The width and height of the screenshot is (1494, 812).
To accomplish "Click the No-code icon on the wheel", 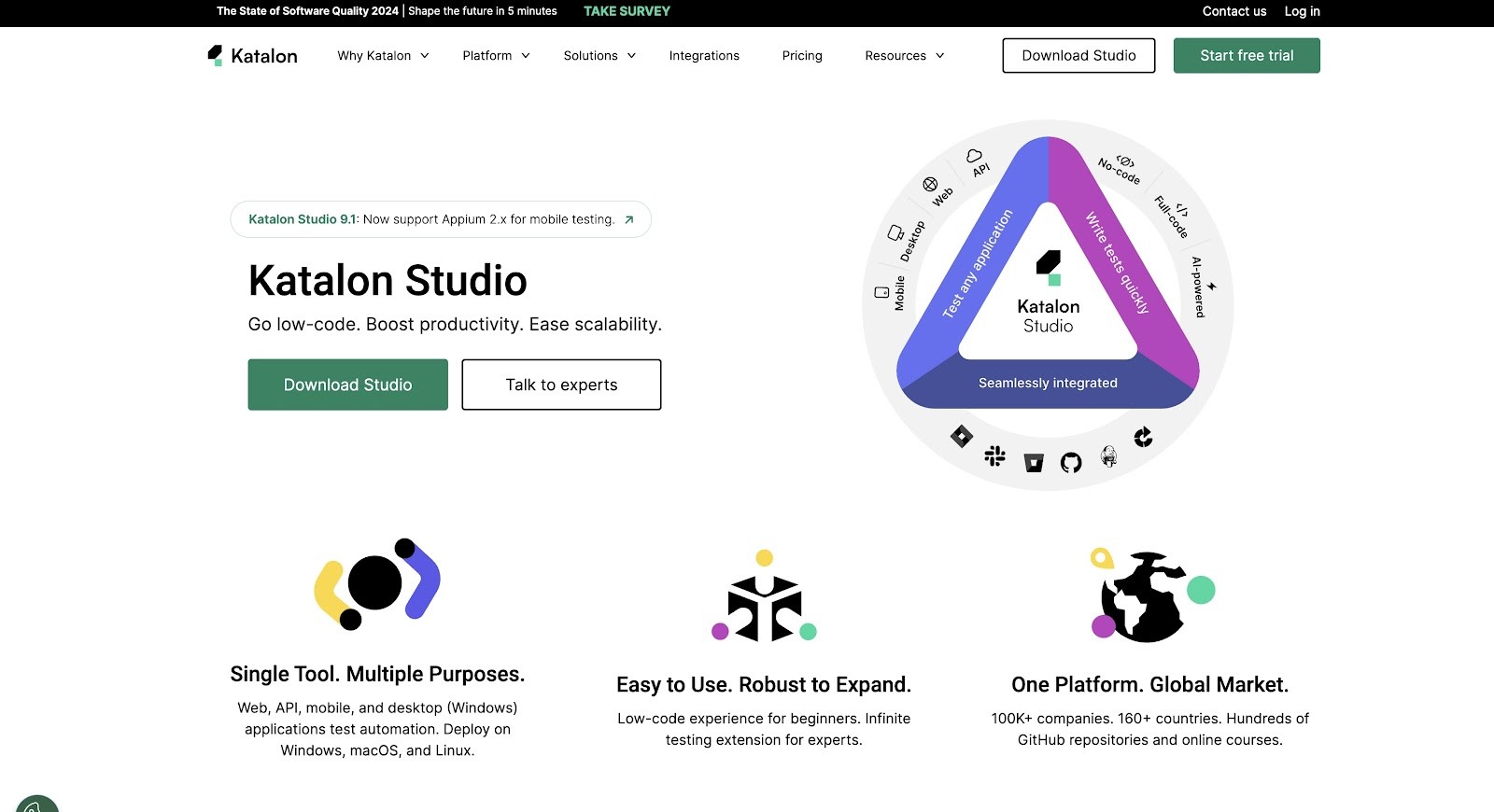I will [1125, 161].
